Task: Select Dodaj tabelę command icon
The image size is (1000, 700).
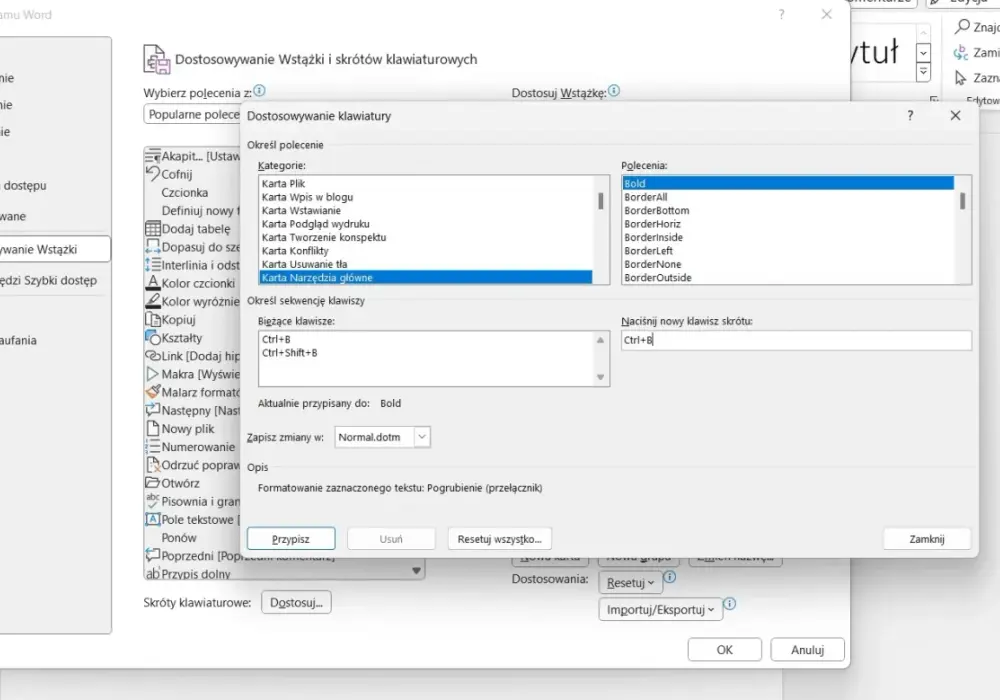Action: coord(152,228)
